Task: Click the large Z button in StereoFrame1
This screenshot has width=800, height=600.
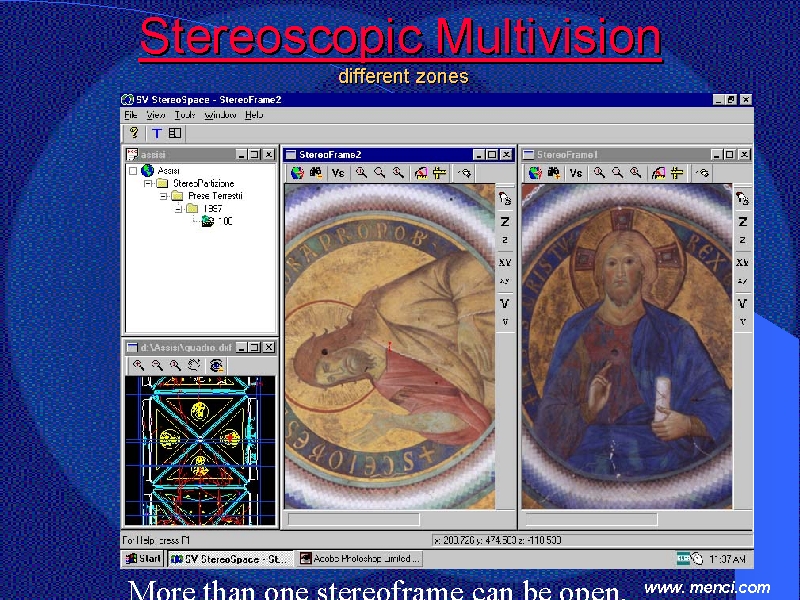Action: coord(742,221)
